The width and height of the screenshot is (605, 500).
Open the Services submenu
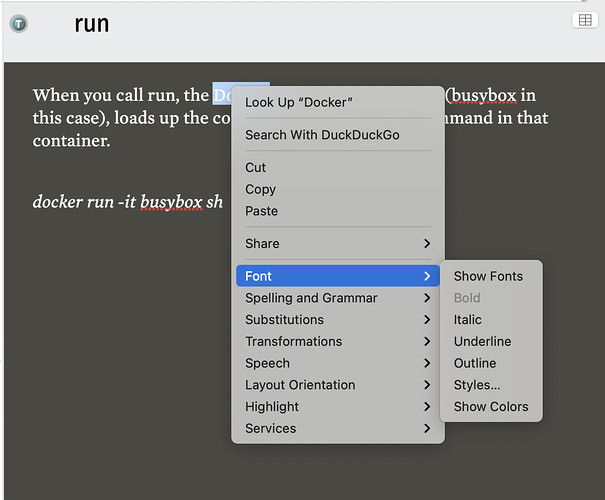[338, 428]
